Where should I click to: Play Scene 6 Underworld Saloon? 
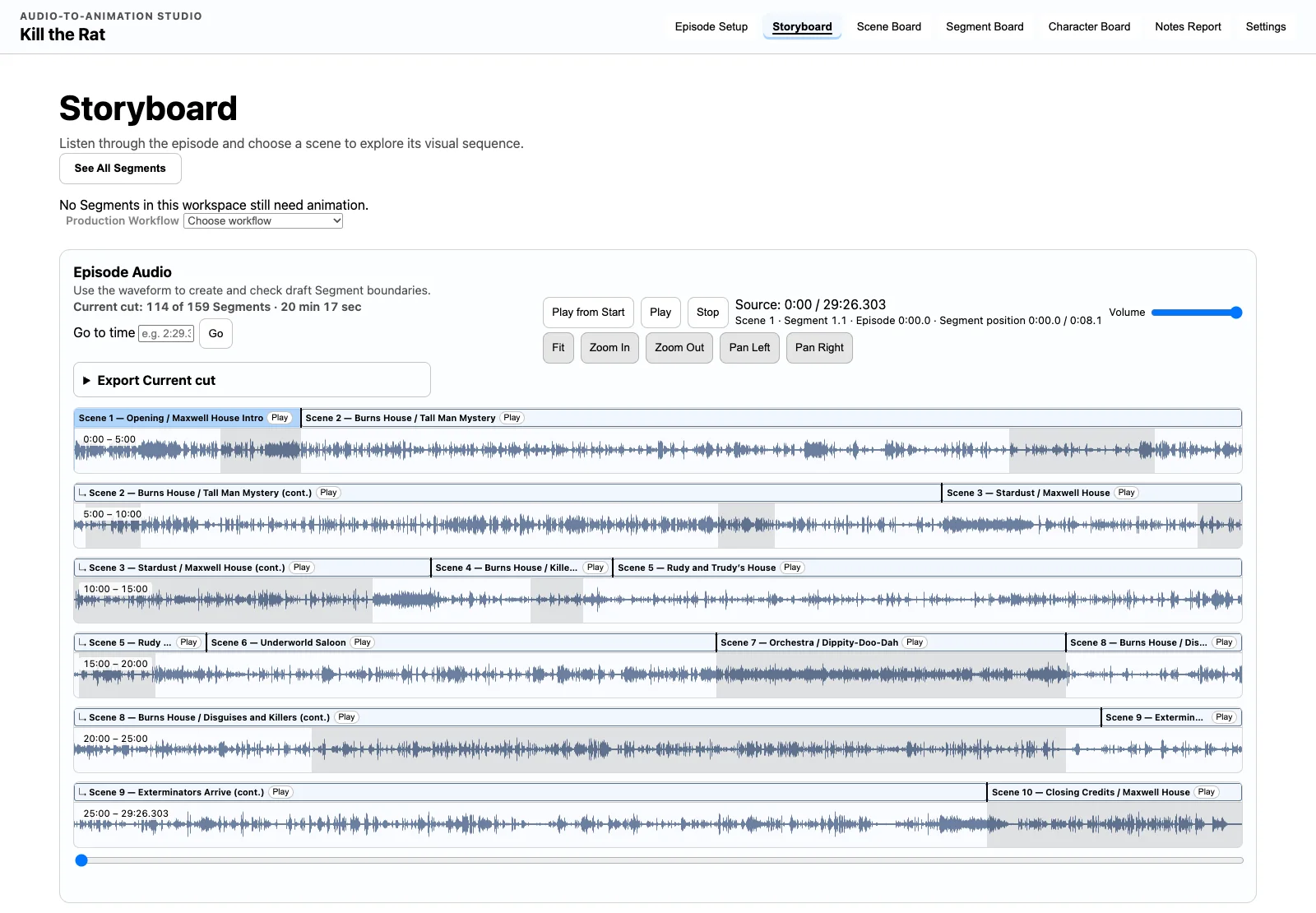pyautogui.click(x=362, y=642)
